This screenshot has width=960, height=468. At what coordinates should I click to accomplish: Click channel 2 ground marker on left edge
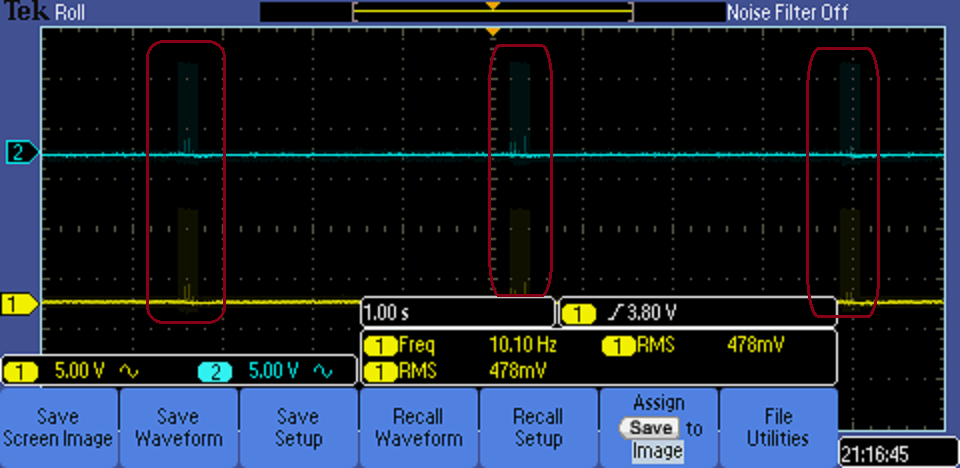pyautogui.click(x=22, y=153)
